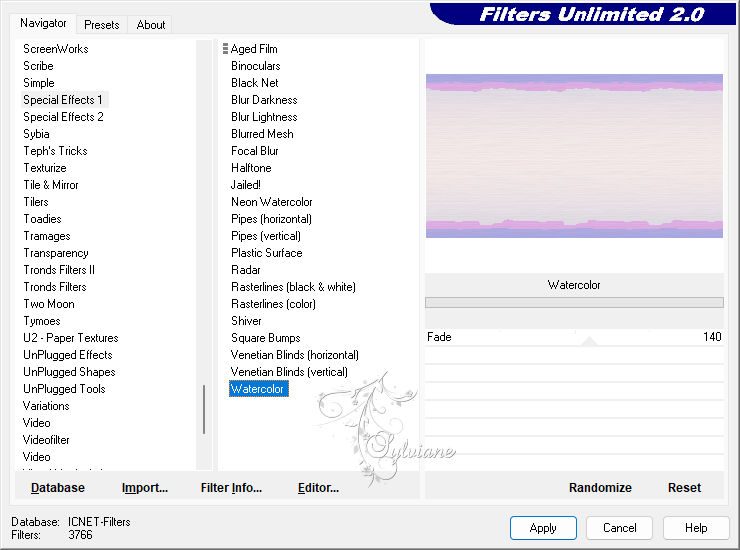Click the Watercolor progress bar

(x=574, y=302)
